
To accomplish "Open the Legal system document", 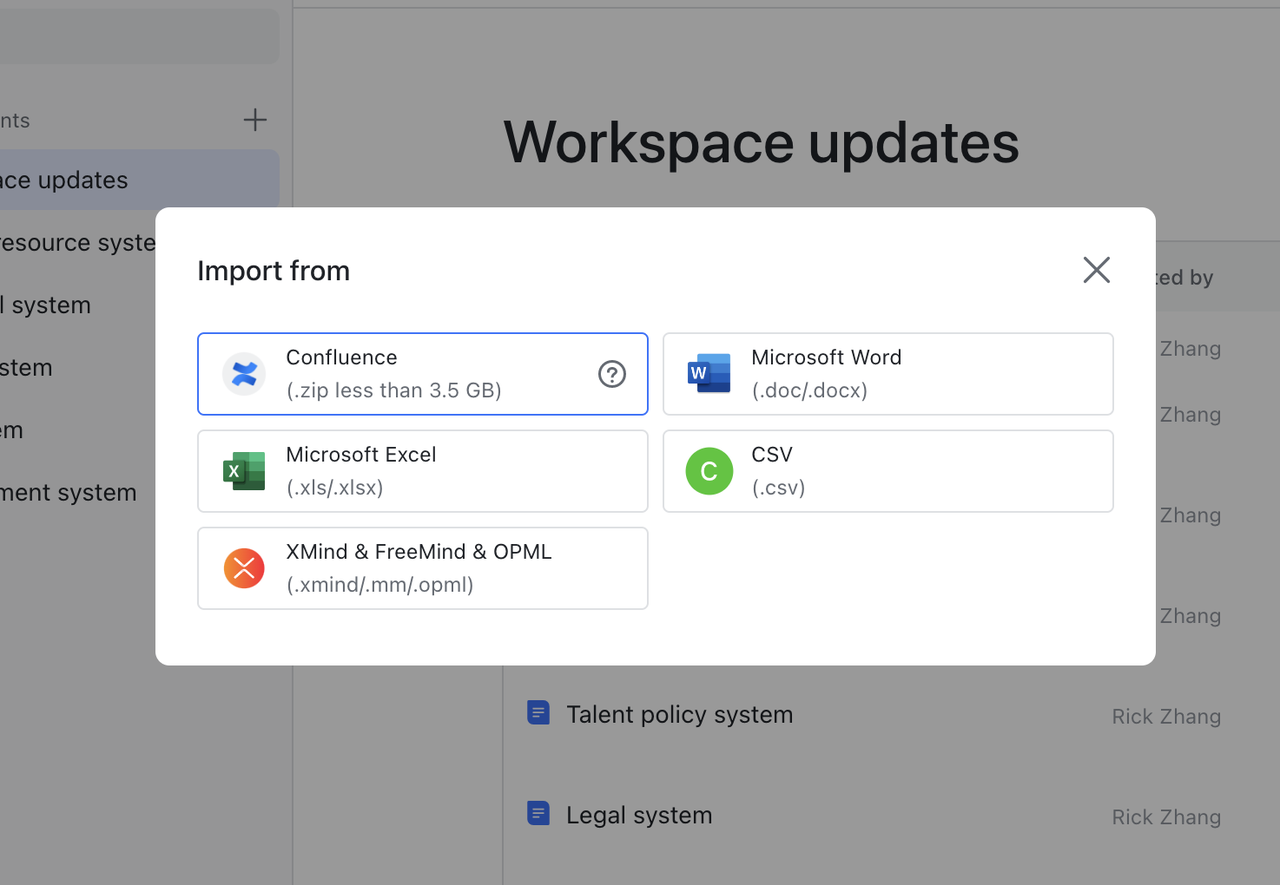I will click(639, 816).
